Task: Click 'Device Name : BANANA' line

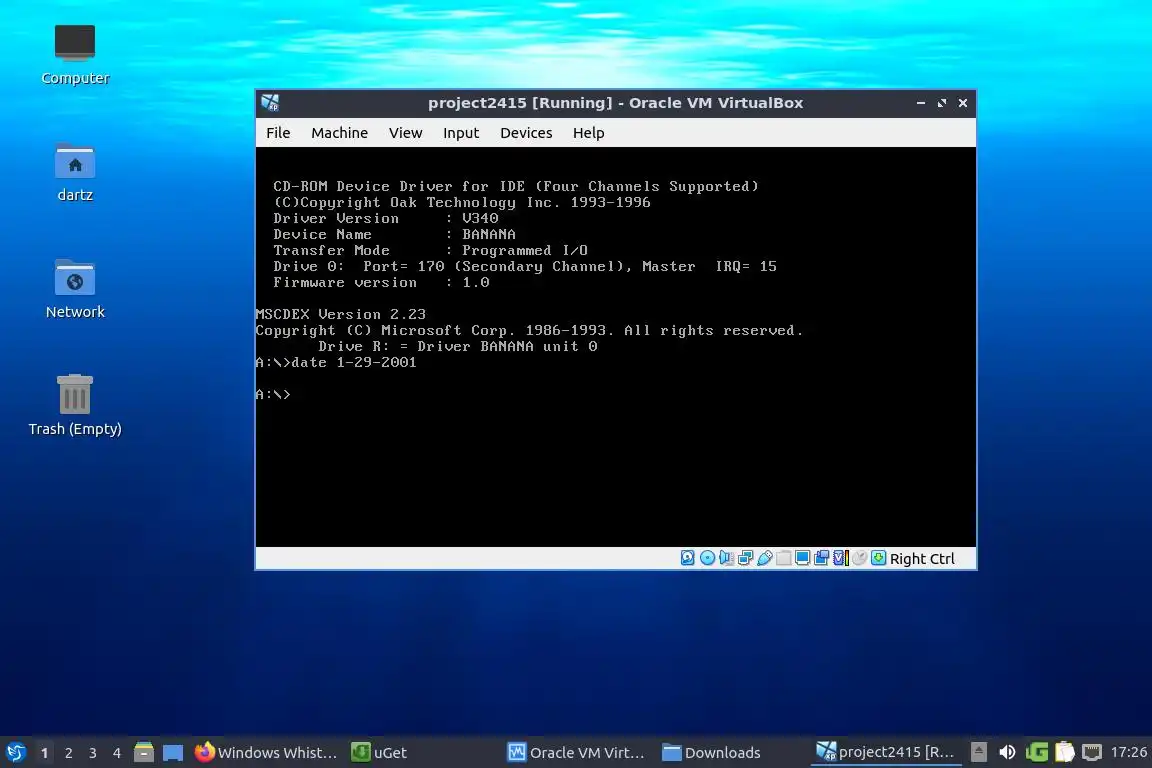Action: [395, 234]
